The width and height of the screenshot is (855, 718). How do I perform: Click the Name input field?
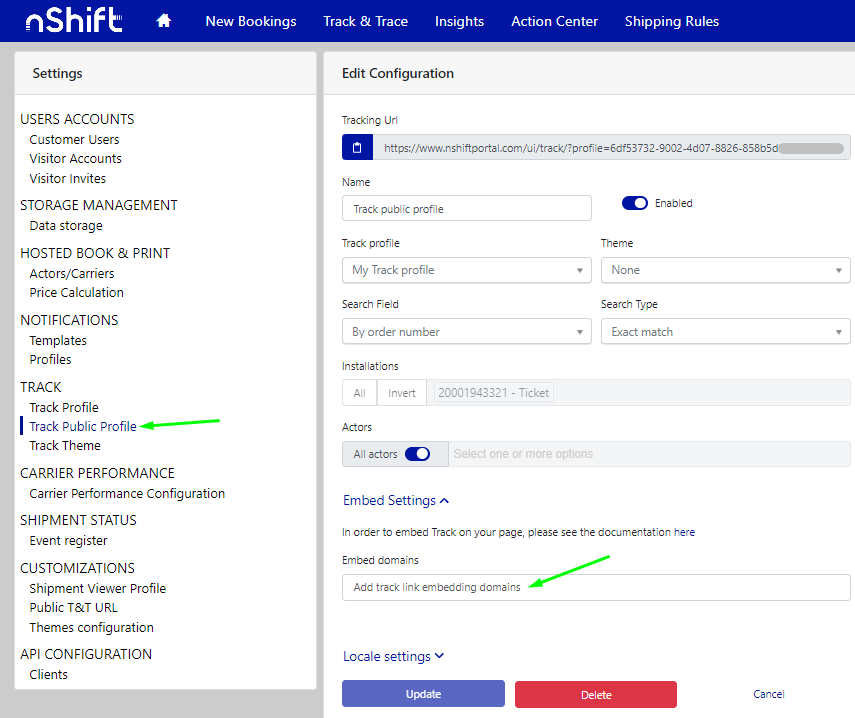click(467, 209)
